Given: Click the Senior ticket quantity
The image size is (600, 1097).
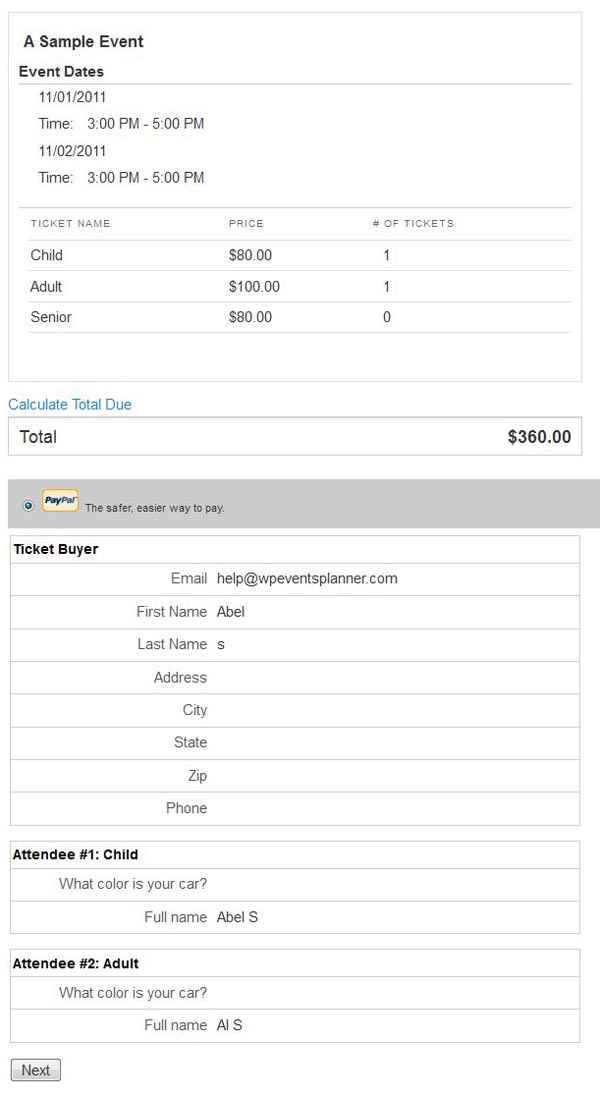Looking at the screenshot, I should coord(387,318).
